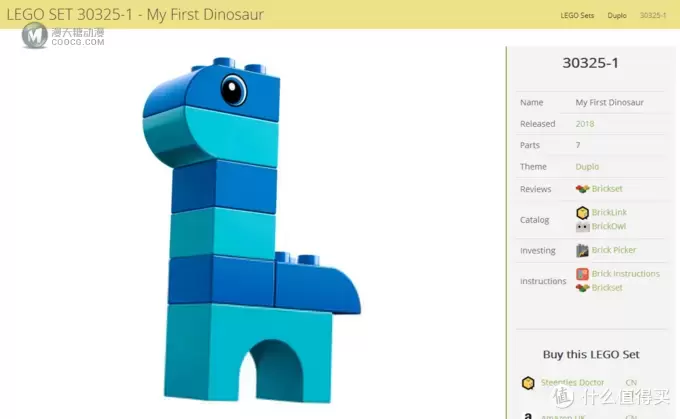
Task: Click the Brickset icon in Reviews row
Action: pos(582,189)
